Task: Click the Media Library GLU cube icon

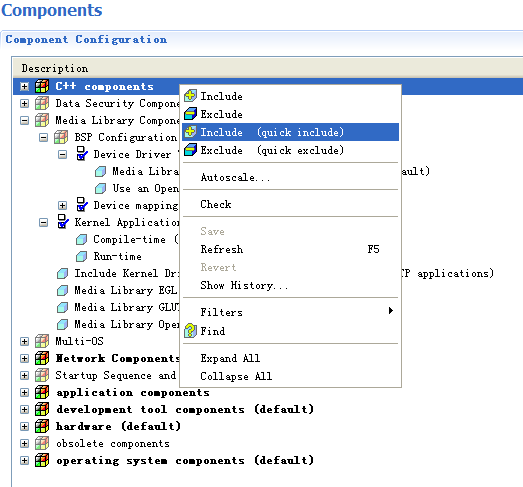Action: (x=62, y=308)
